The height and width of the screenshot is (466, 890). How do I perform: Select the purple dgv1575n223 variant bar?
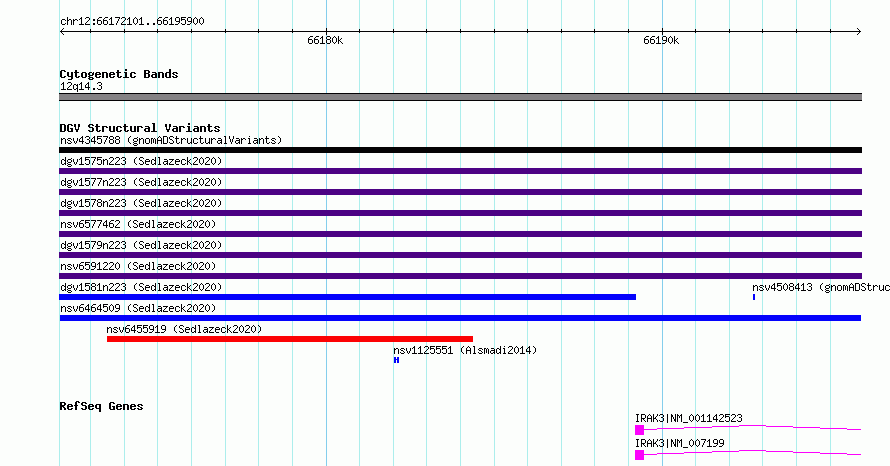coord(460,171)
